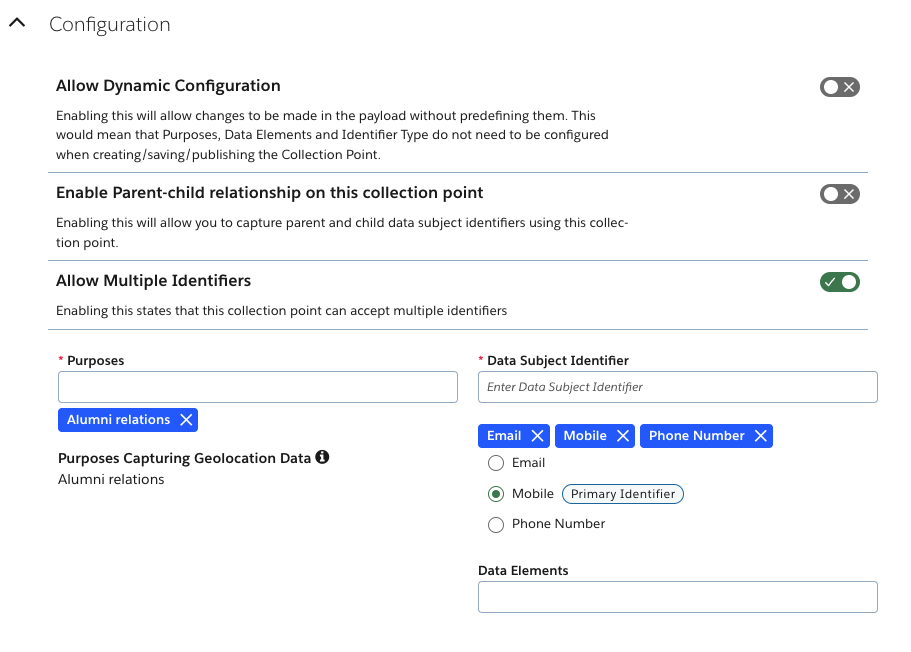Remove the Phone Number identifier tag
The image size is (911, 652).
761,435
